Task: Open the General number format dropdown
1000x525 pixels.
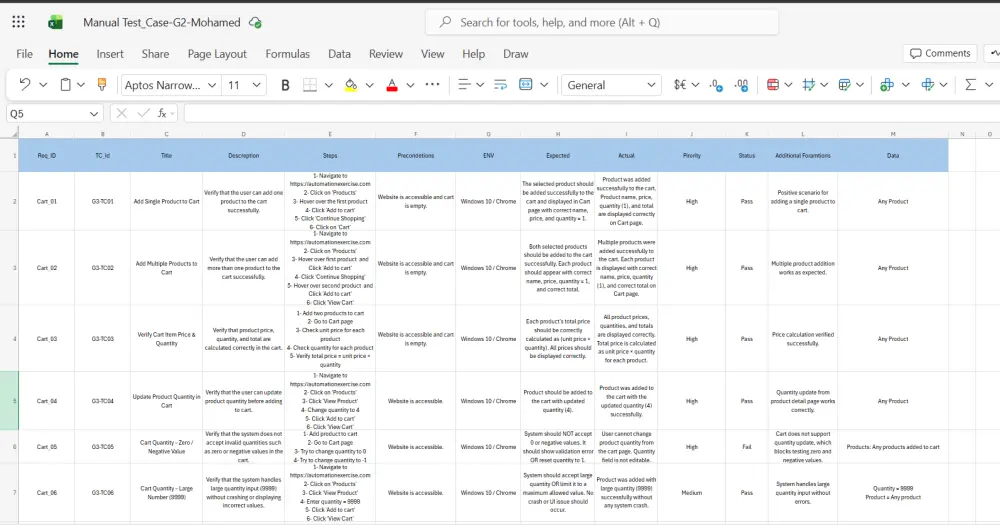Action: [x=611, y=85]
